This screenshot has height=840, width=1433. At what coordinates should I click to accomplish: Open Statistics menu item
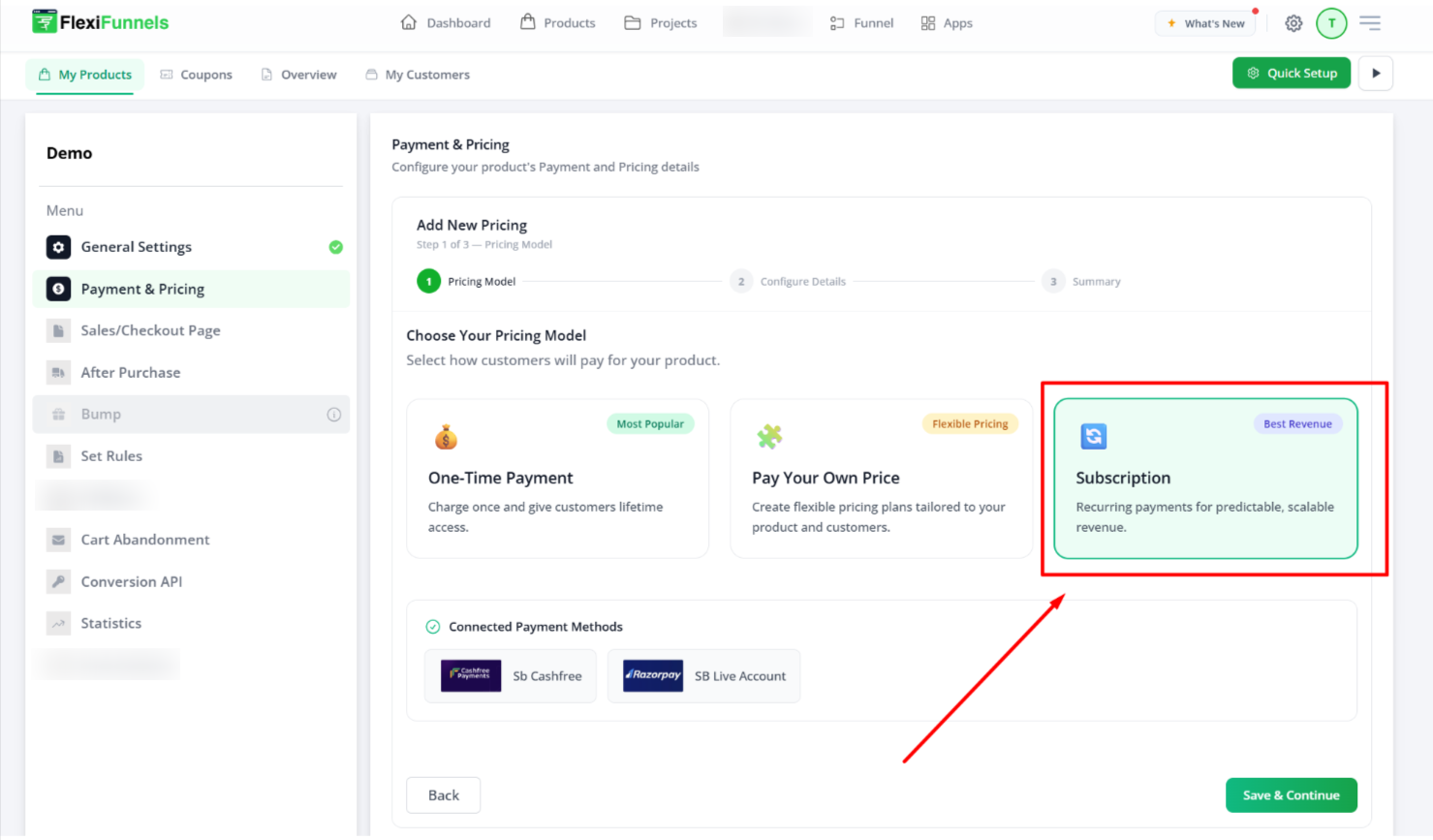pos(191,623)
